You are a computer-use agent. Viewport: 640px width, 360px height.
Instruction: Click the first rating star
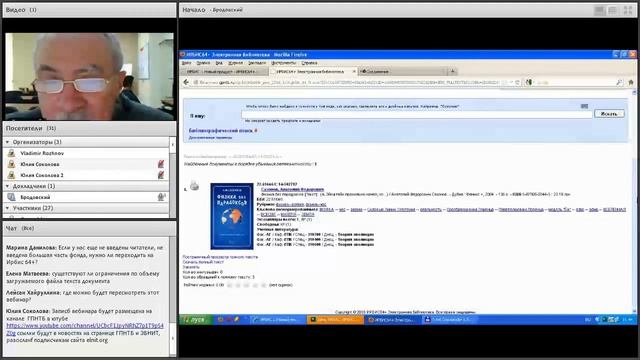coord(230,285)
